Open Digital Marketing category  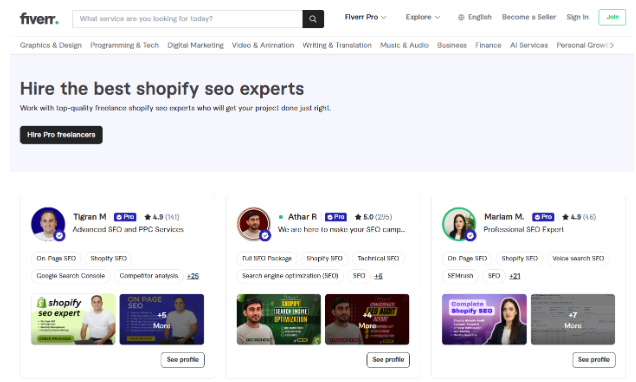tap(196, 45)
